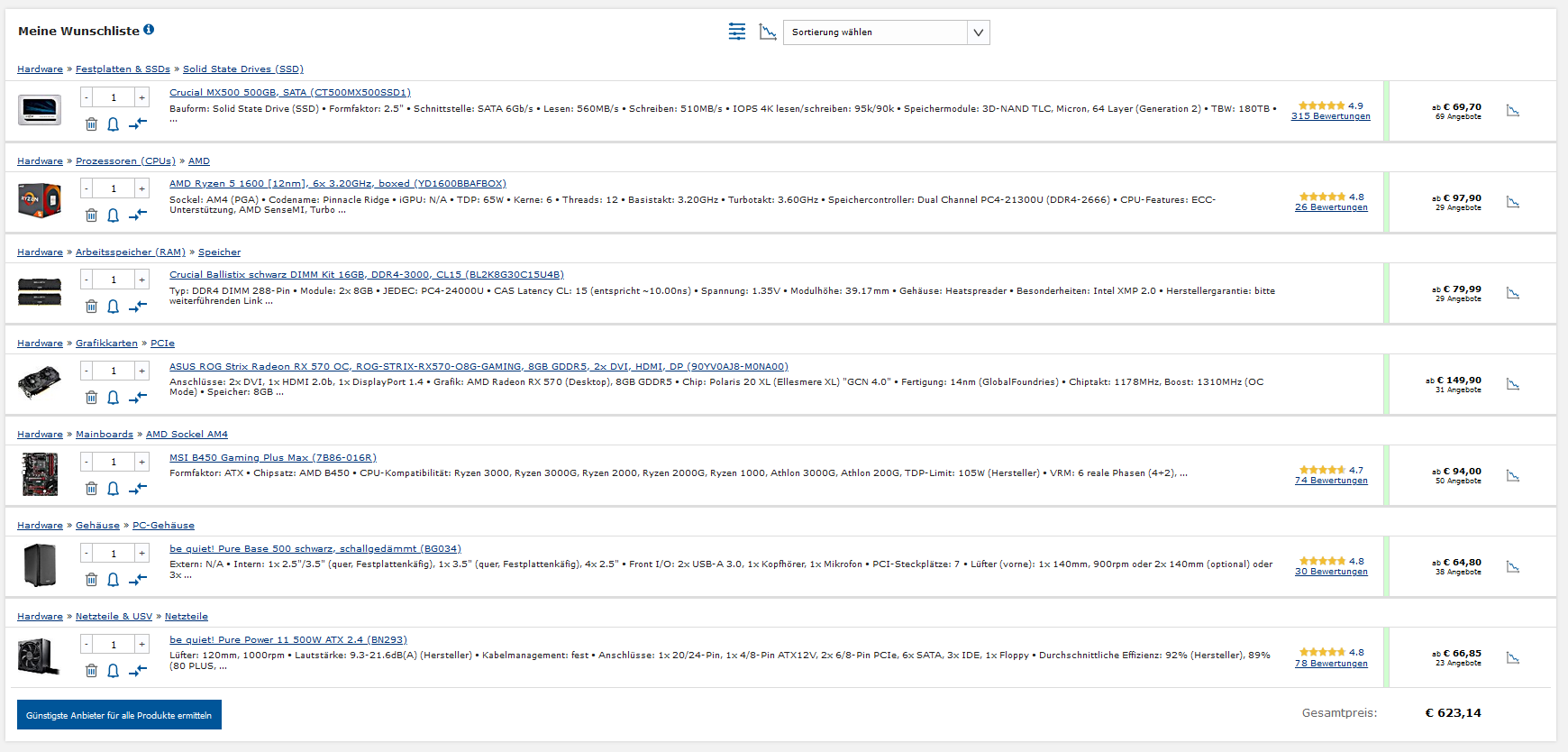The width and height of the screenshot is (1568, 752).
Task: Decrease quantity of AMD Ryzen 5 1600
Action: [x=87, y=188]
